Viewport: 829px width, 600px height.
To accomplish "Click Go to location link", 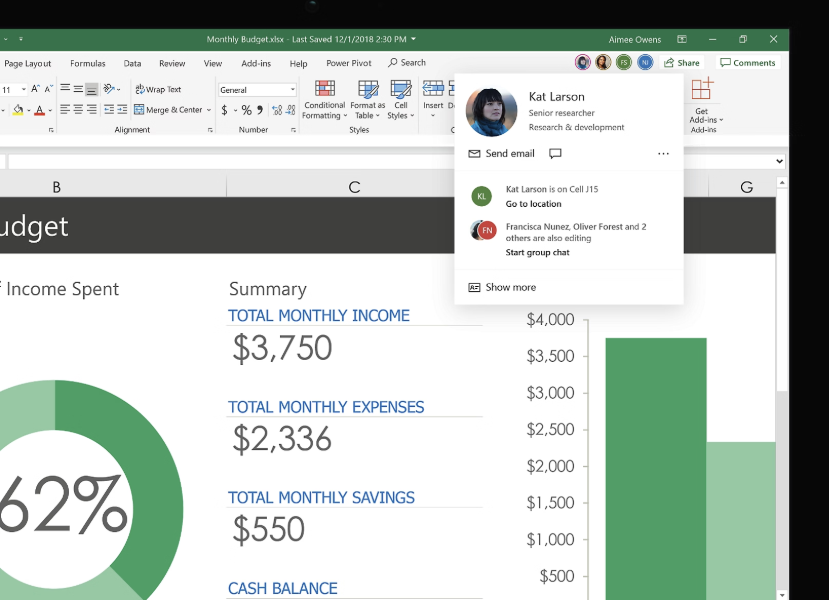I will point(533,204).
